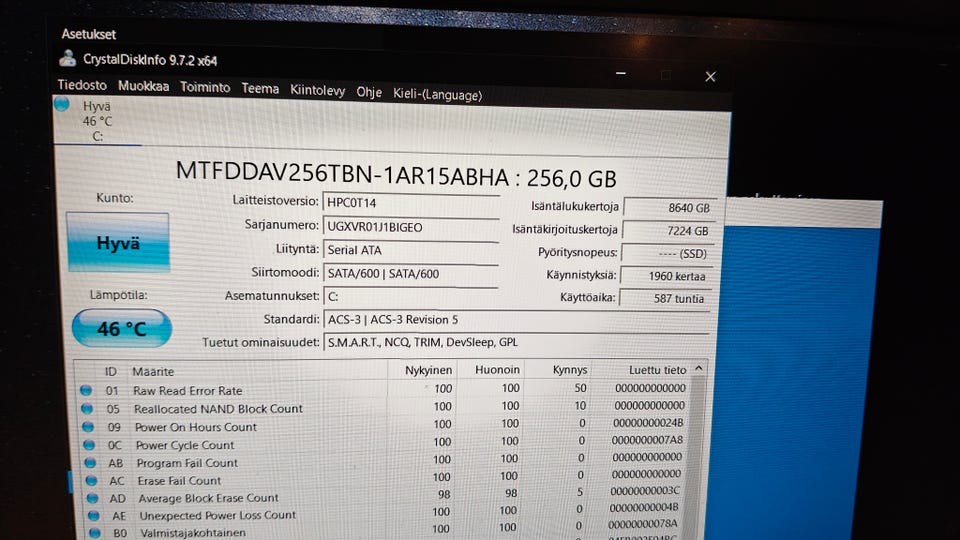
Task: Click raw value 00000000004B
Action: click(643, 508)
